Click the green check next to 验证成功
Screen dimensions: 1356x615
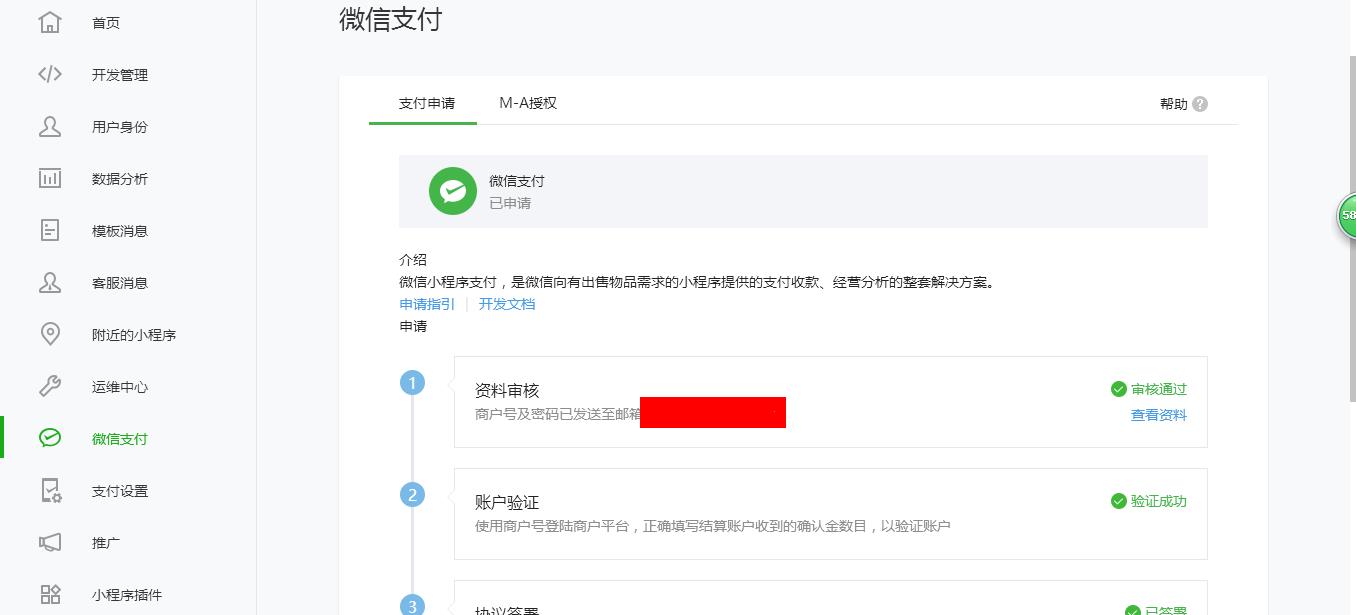click(1119, 501)
